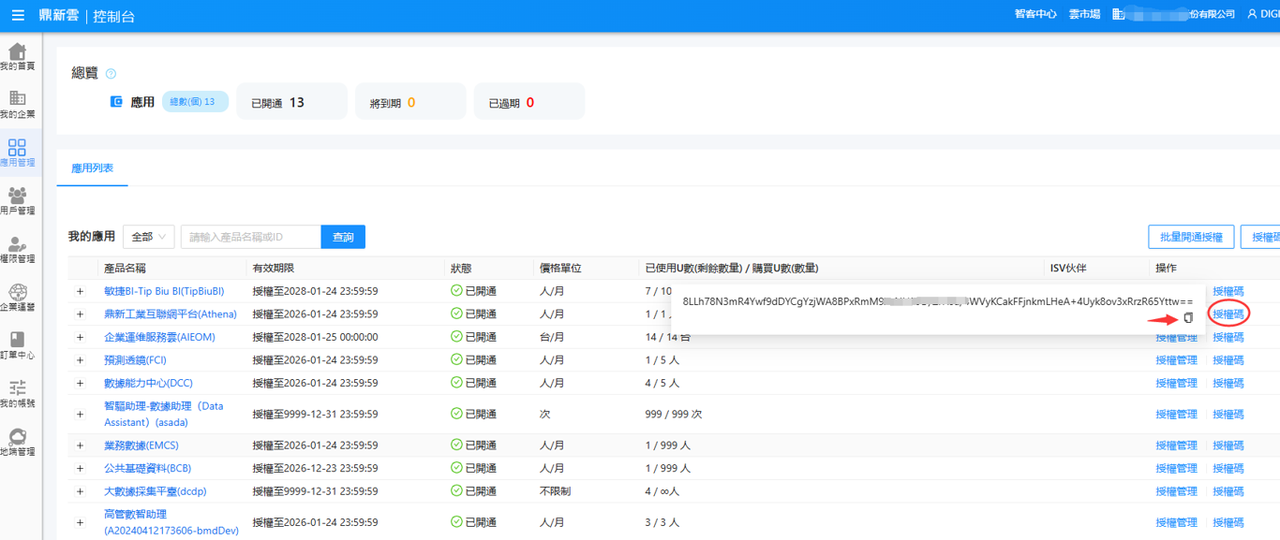
Task: Copy the authorization code in popup
Action: (x=1188, y=318)
